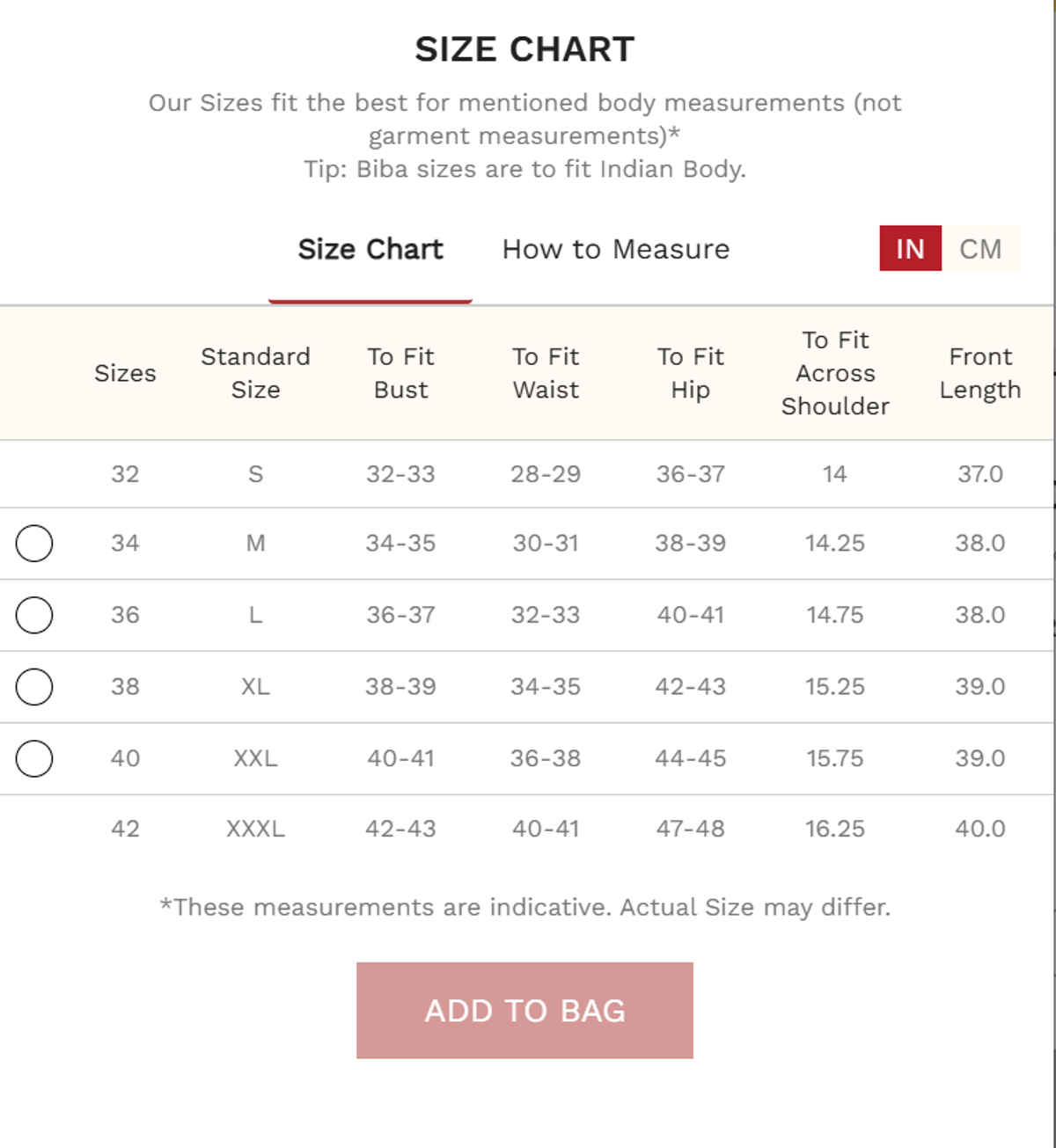
Task: Click the SIZE CHART heading
Action: coord(524,49)
